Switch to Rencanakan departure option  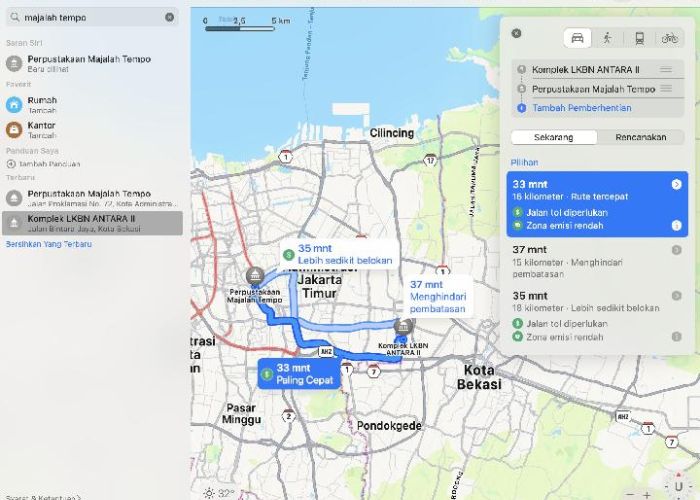pos(640,137)
